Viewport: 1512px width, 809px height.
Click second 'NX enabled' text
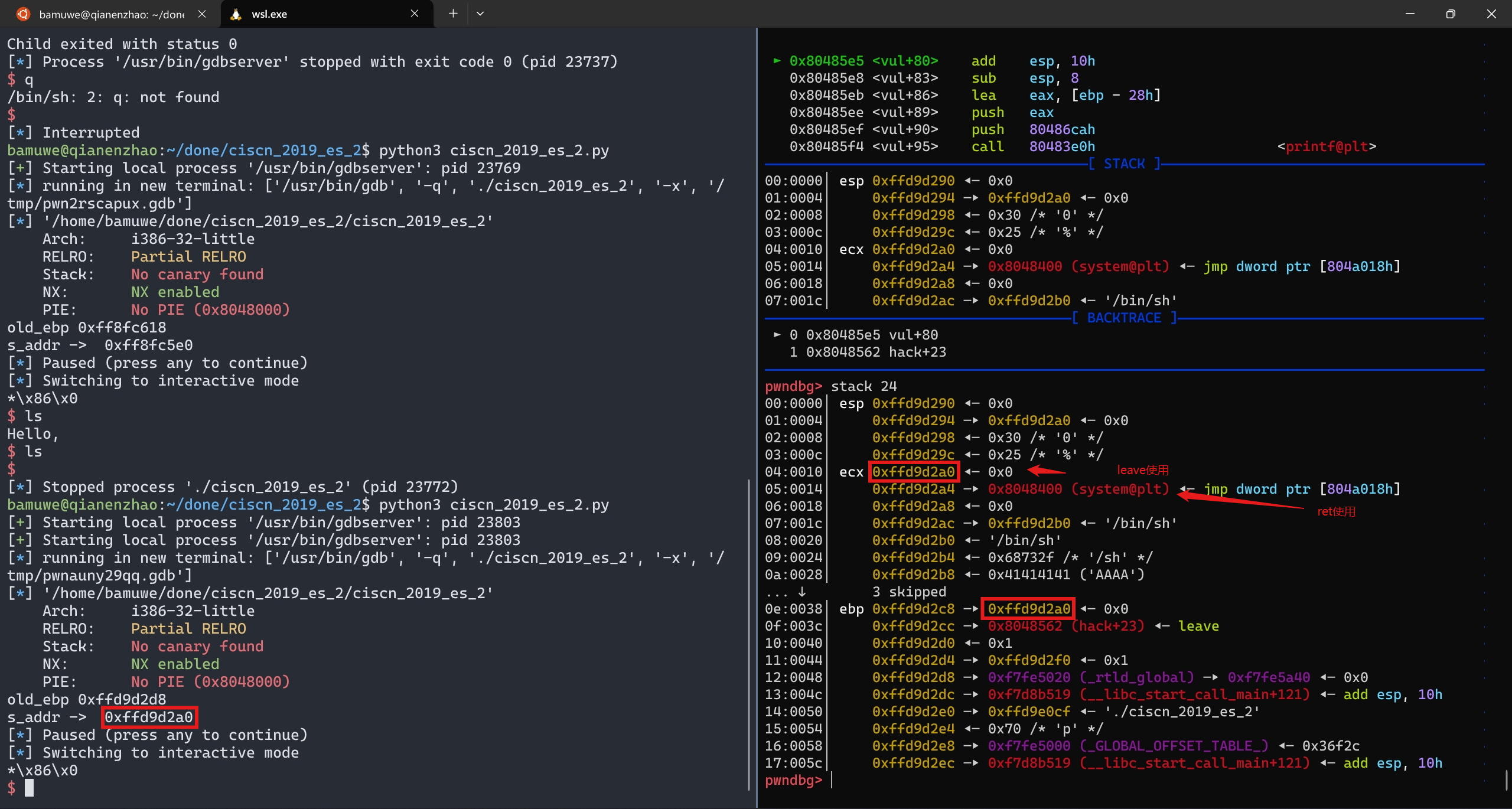(x=175, y=664)
